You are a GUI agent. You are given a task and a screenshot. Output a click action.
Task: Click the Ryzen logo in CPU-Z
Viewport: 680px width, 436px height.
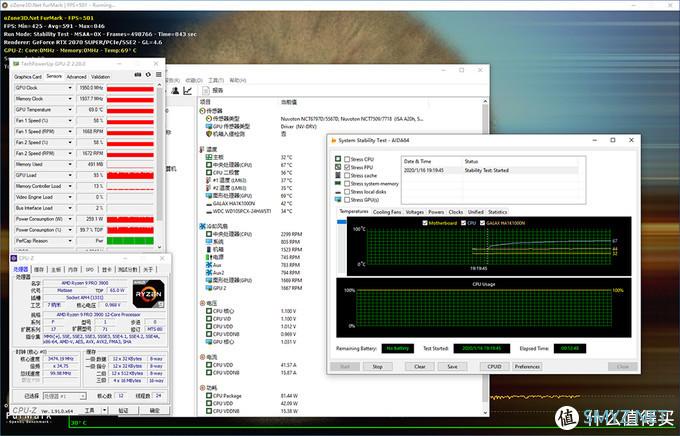[148, 294]
